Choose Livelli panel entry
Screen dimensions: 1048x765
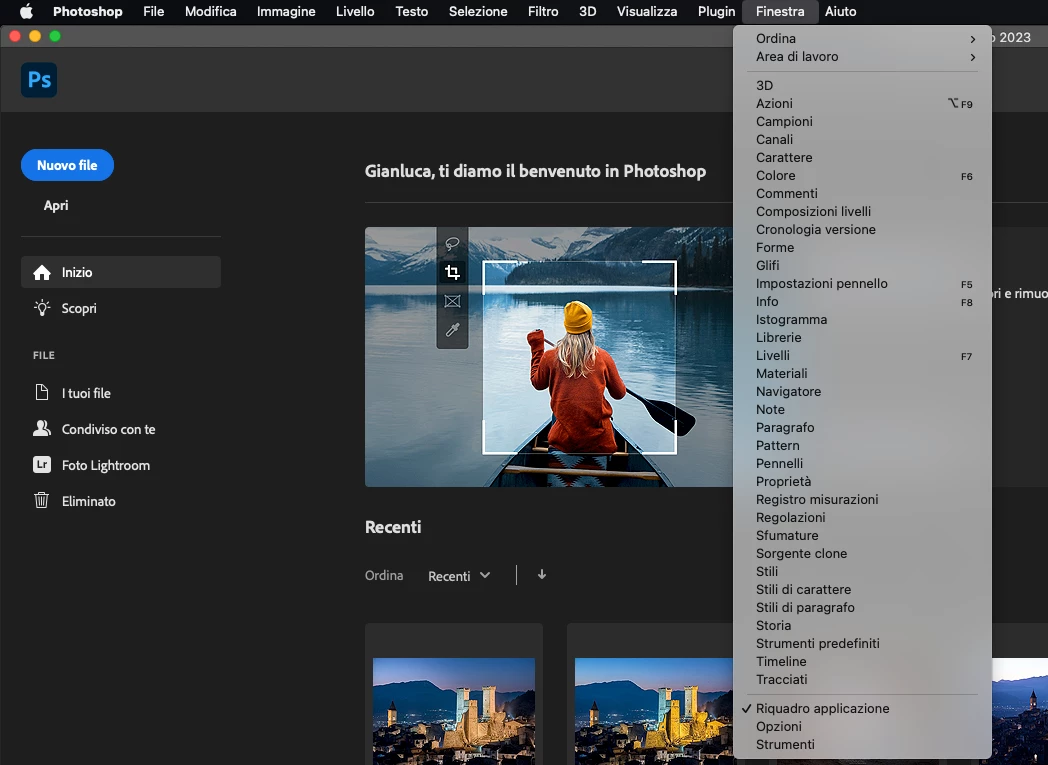(862, 355)
